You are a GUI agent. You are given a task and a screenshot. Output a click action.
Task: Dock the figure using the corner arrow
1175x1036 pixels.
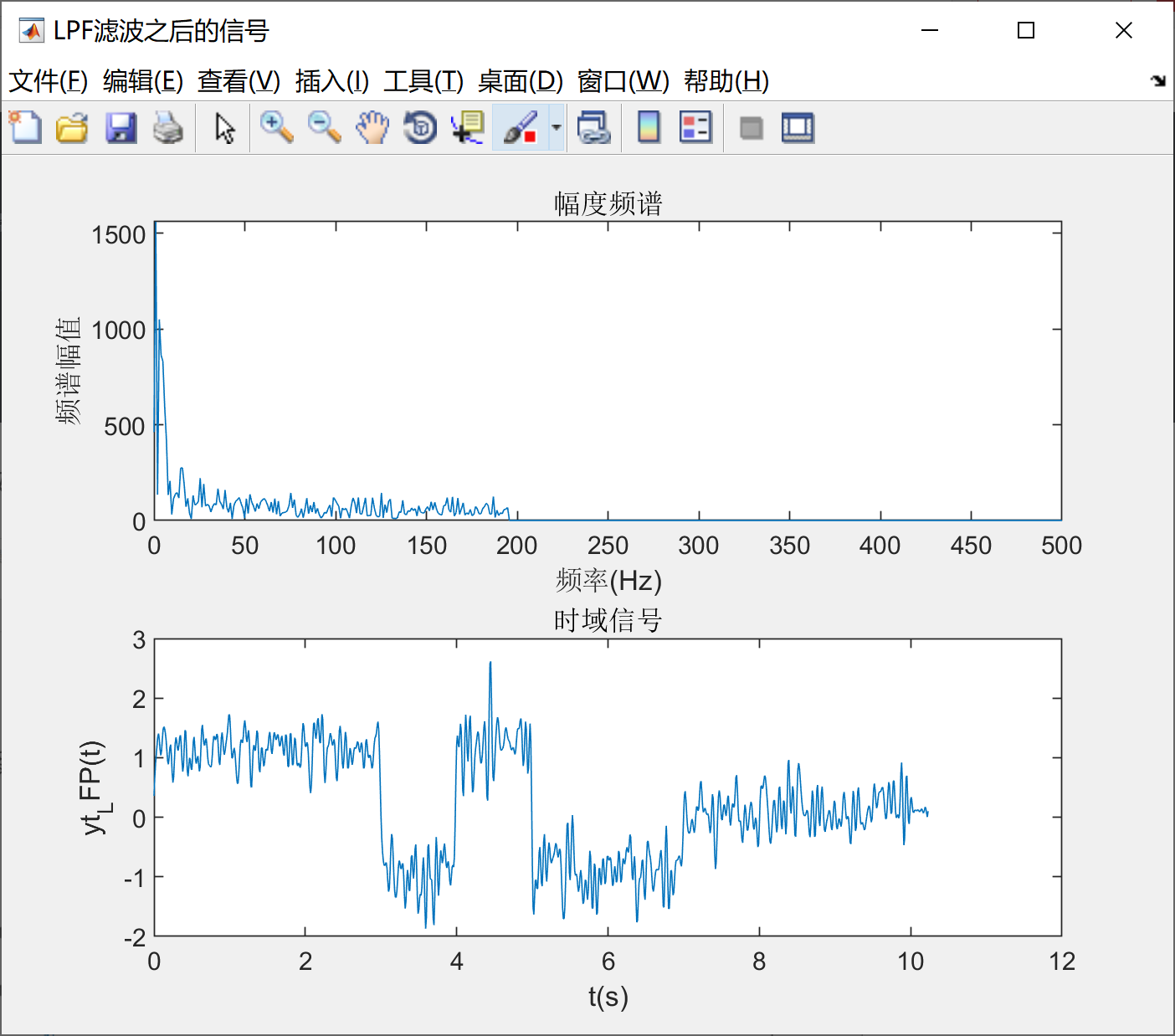[1158, 81]
